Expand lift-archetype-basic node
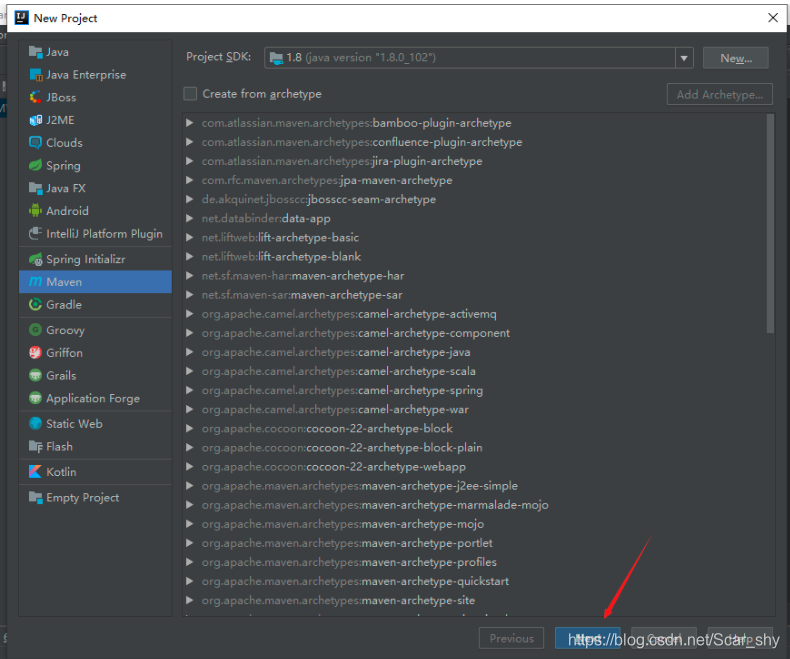The image size is (790, 659). coord(189,237)
